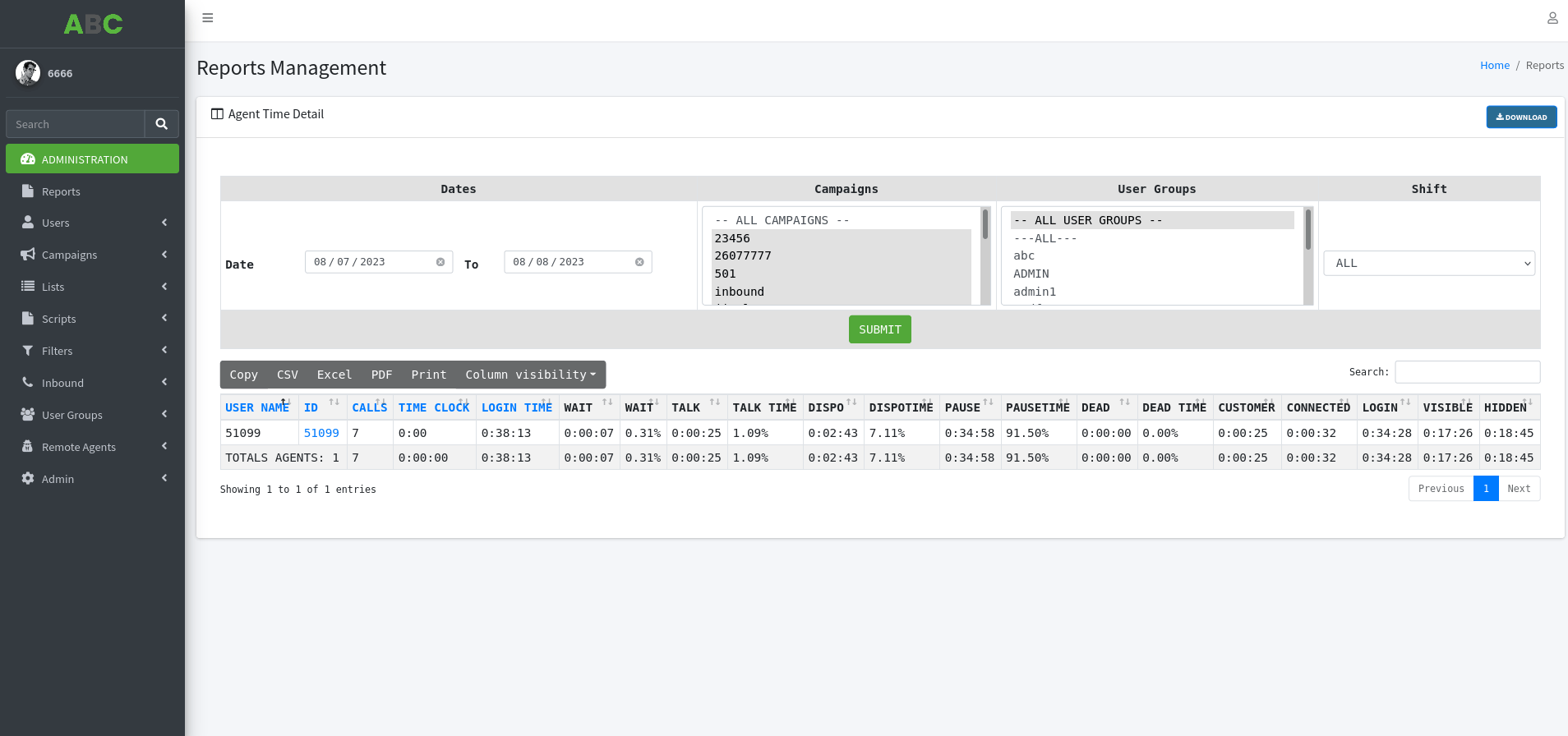The height and width of the screenshot is (736, 1568).
Task: Open Reports in the sidebar
Action: pyautogui.click(x=61, y=191)
